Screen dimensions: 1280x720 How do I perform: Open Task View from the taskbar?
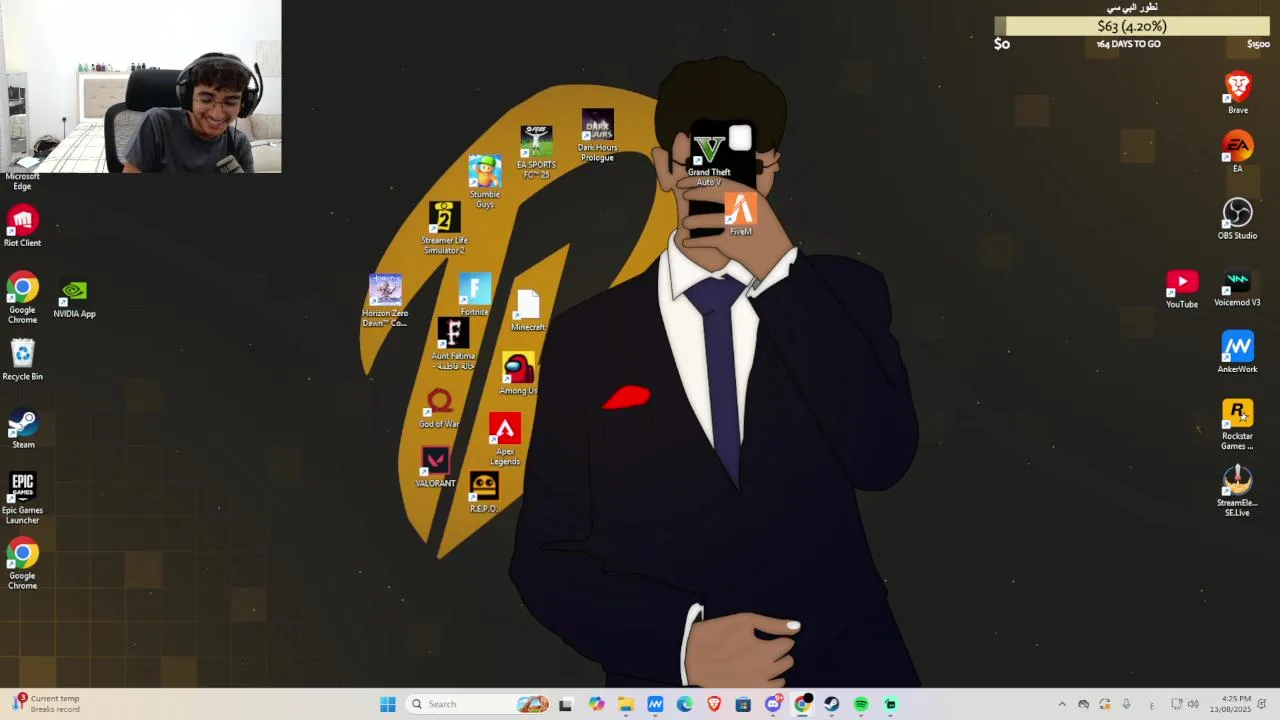(566, 704)
